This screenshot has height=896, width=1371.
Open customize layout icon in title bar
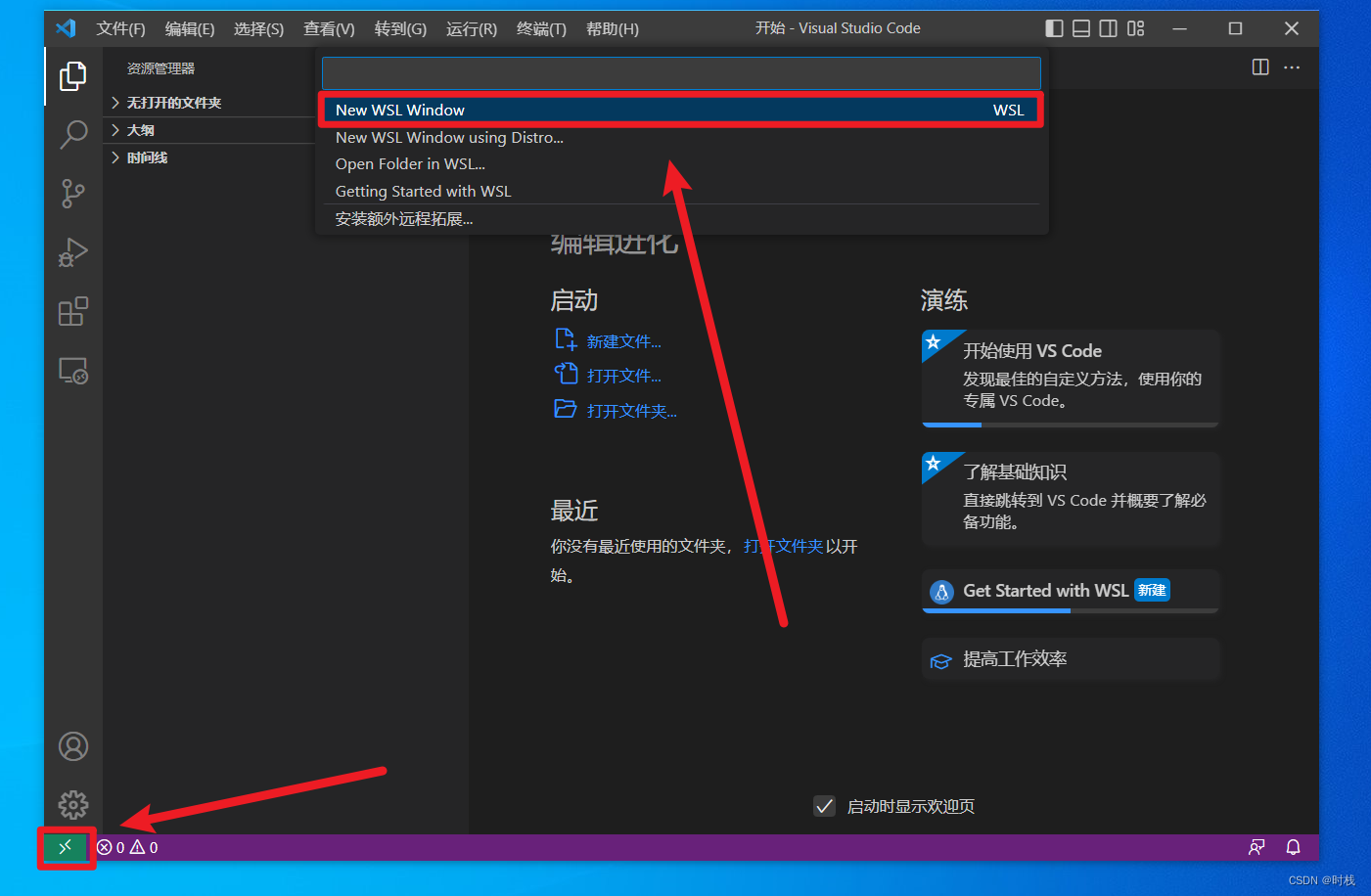(x=1135, y=28)
